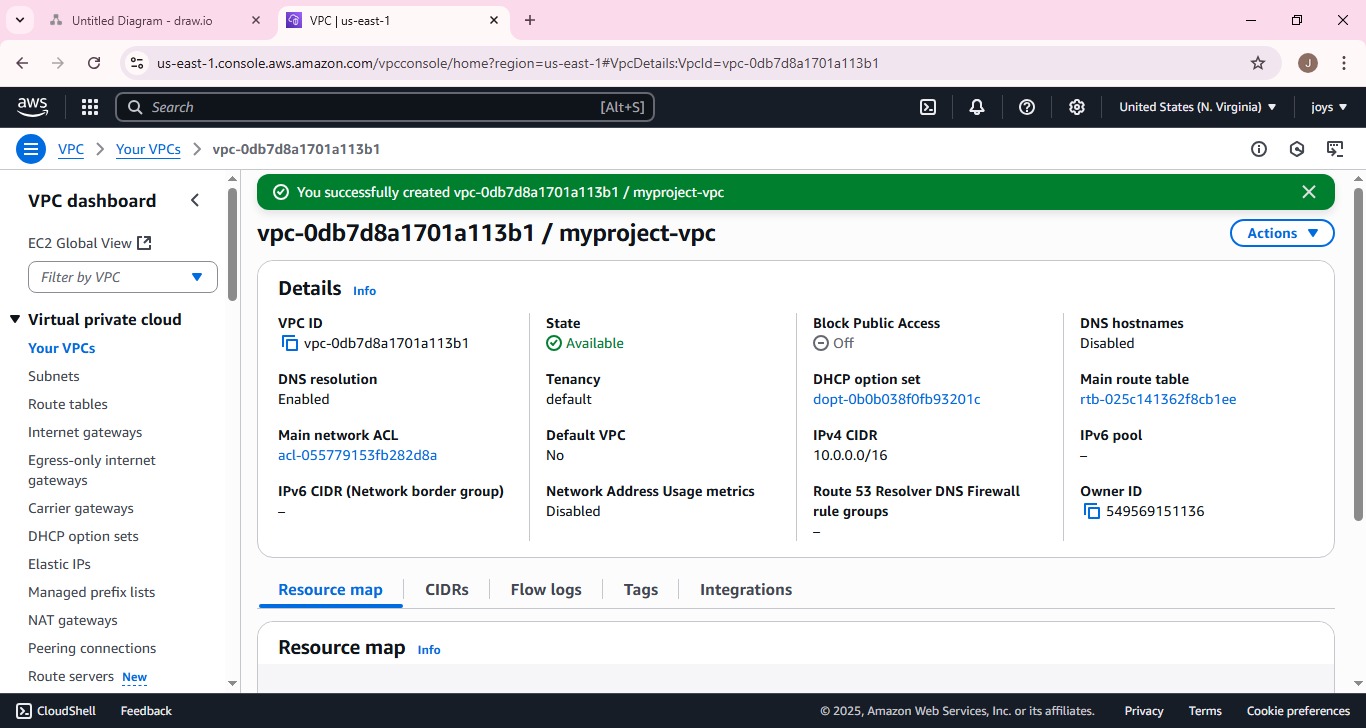The width and height of the screenshot is (1366, 728).
Task: Go back in browser history
Action: [22, 63]
